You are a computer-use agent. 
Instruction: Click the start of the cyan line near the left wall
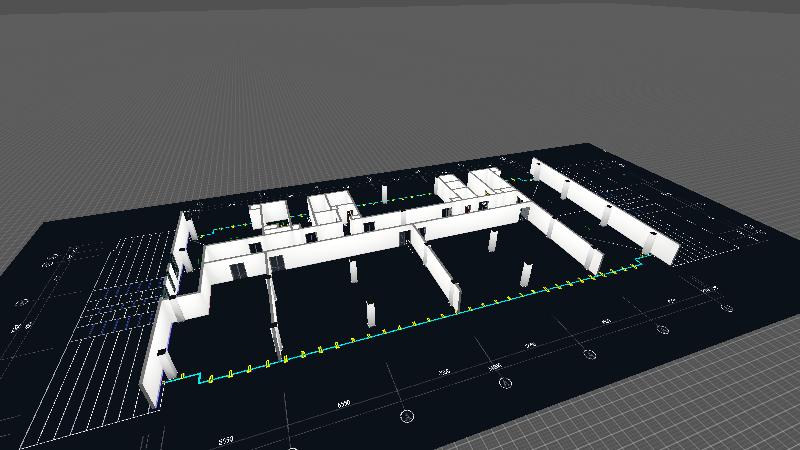[169, 380]
